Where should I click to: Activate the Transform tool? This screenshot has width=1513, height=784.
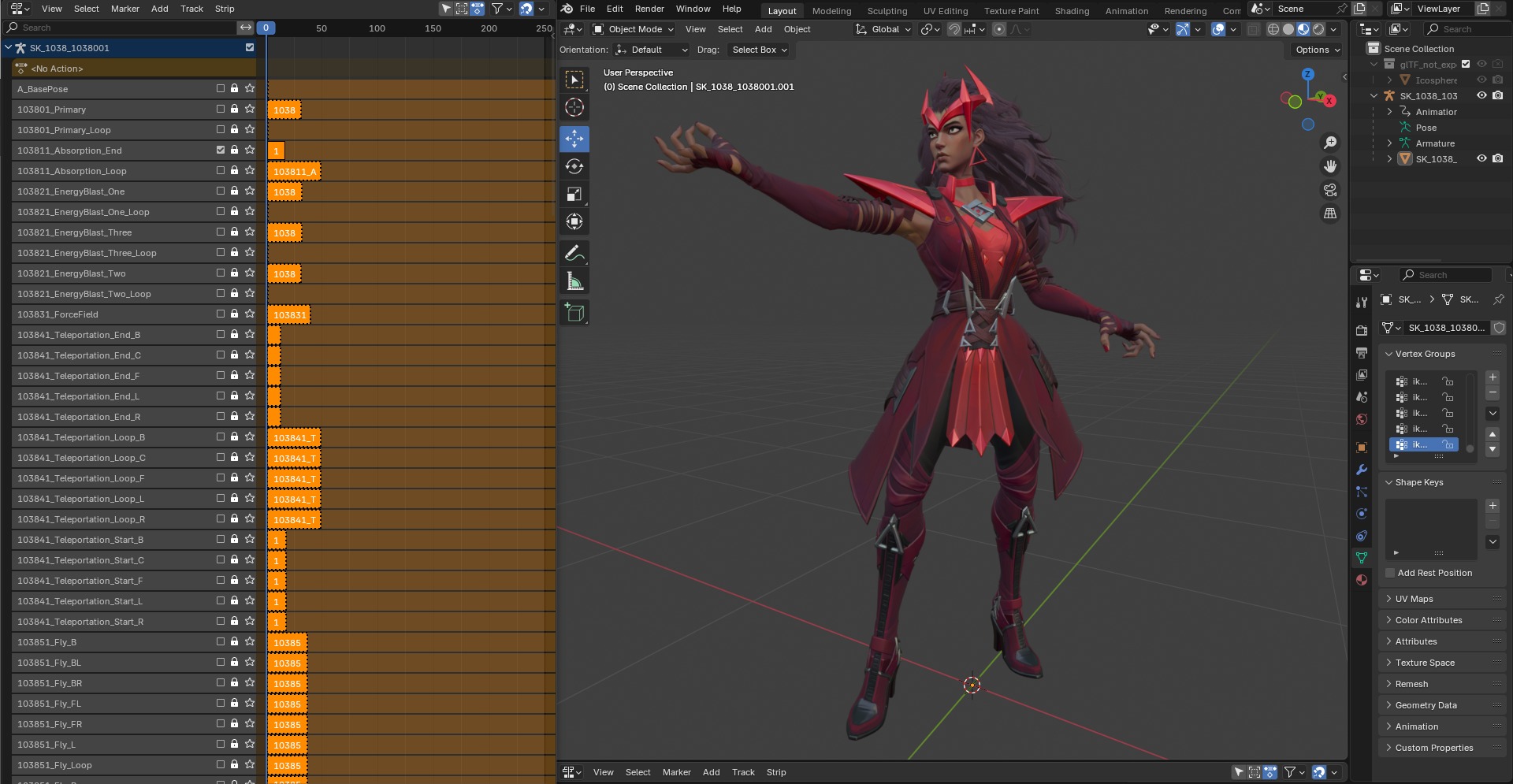(574, 221)
